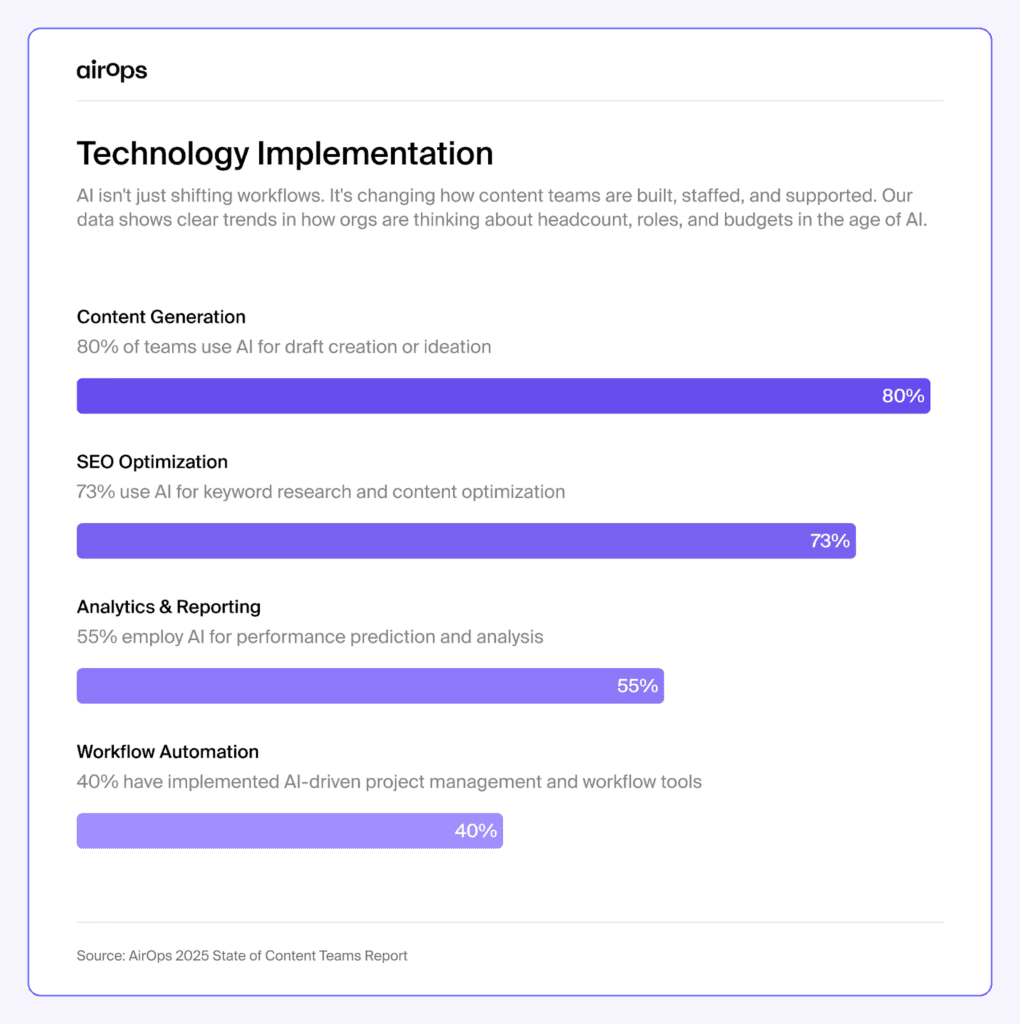Select the SEO Optimization label

point(152,462)
